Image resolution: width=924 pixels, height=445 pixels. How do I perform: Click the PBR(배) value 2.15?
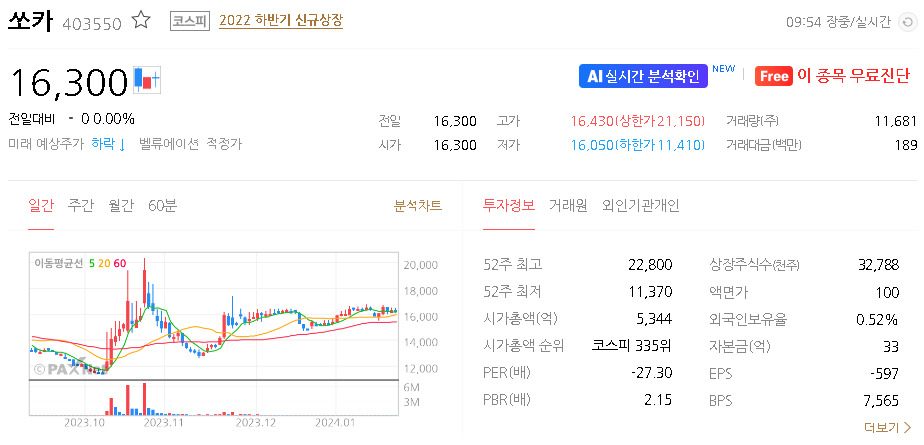point(658,400)
